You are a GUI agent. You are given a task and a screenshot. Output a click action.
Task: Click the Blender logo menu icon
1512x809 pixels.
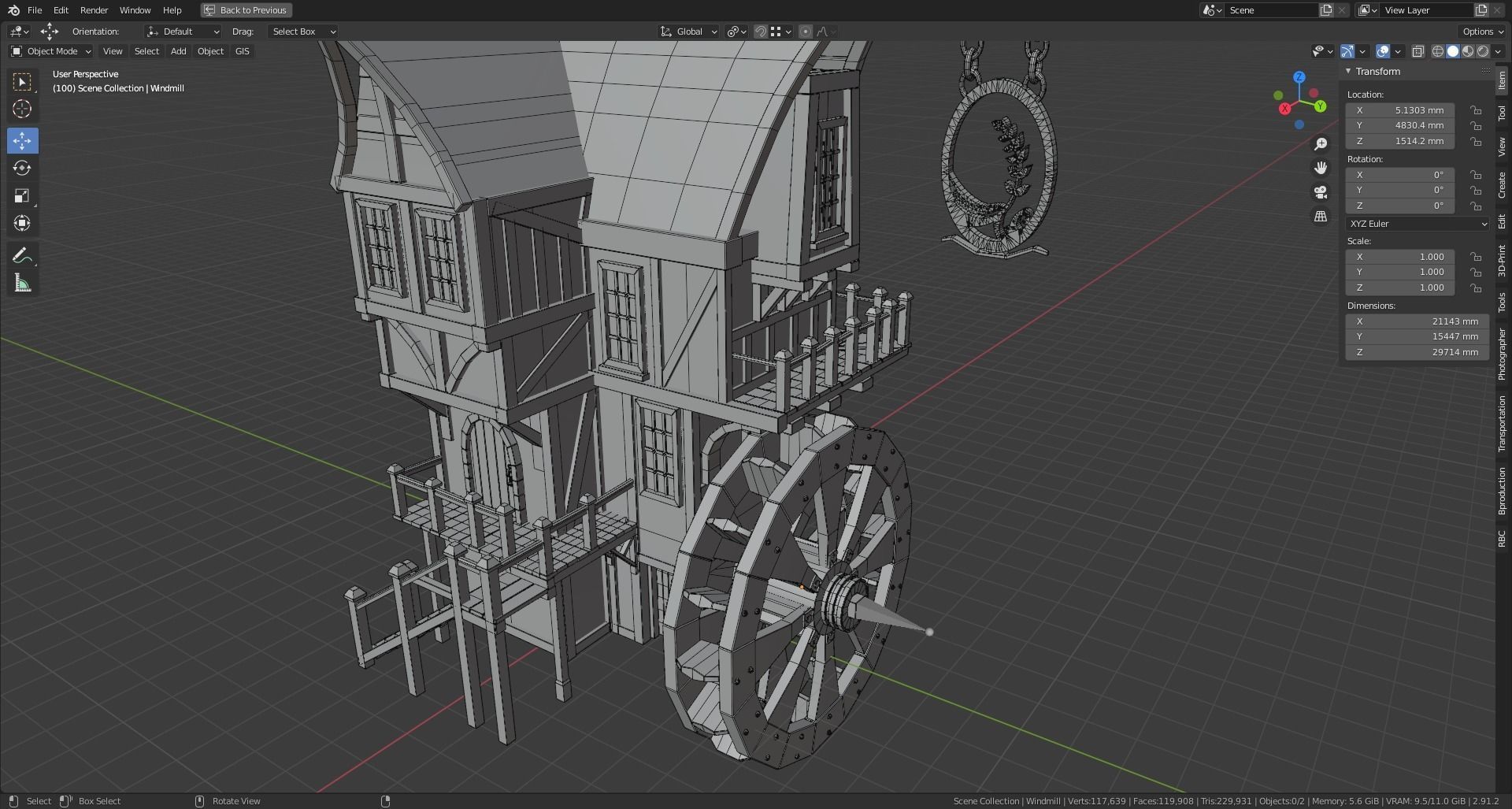click(13, 10)
